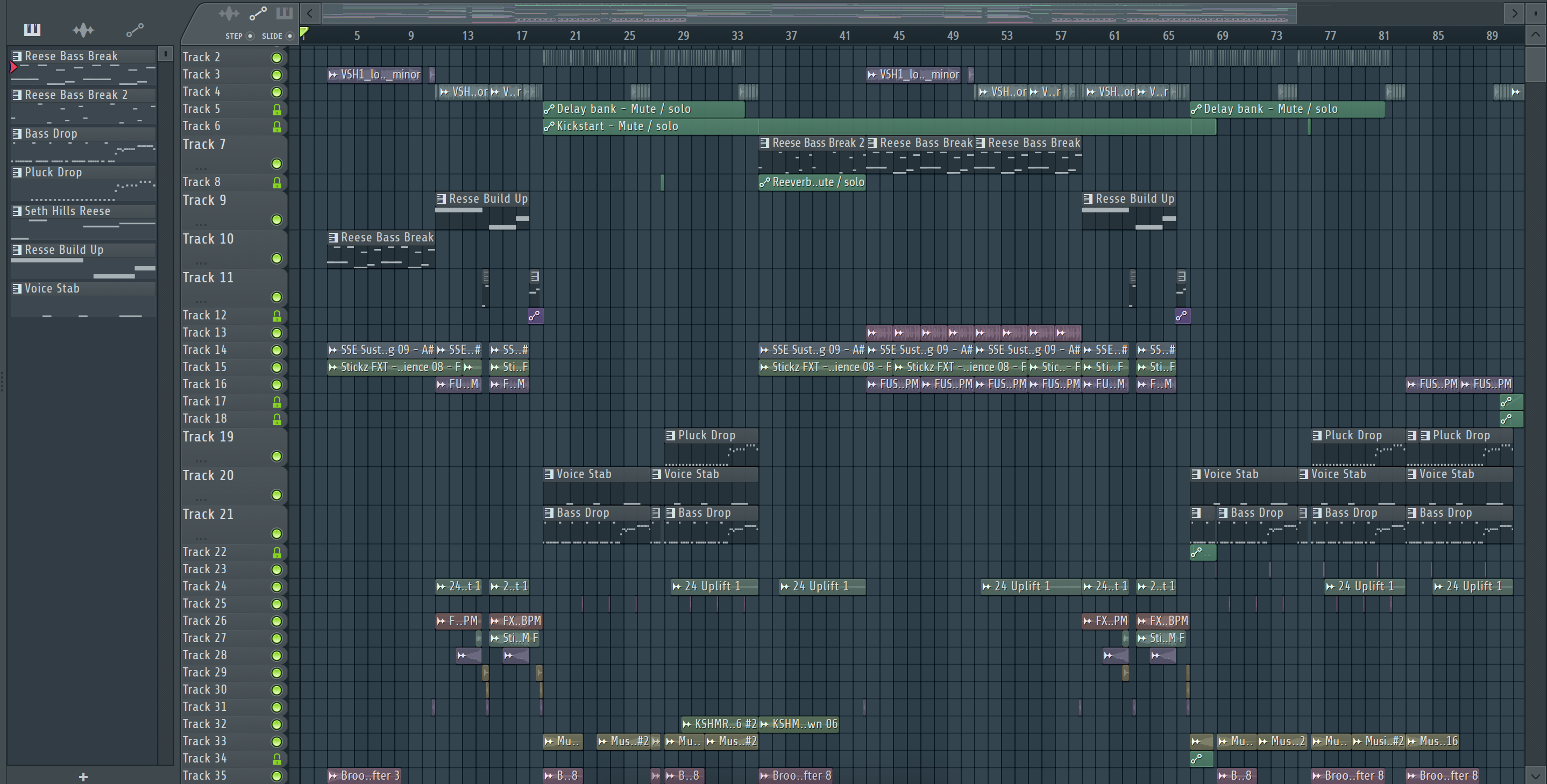Select the Track 17 automation clip at bar 90
The image size is (1547, 784).
(1511, 402)
